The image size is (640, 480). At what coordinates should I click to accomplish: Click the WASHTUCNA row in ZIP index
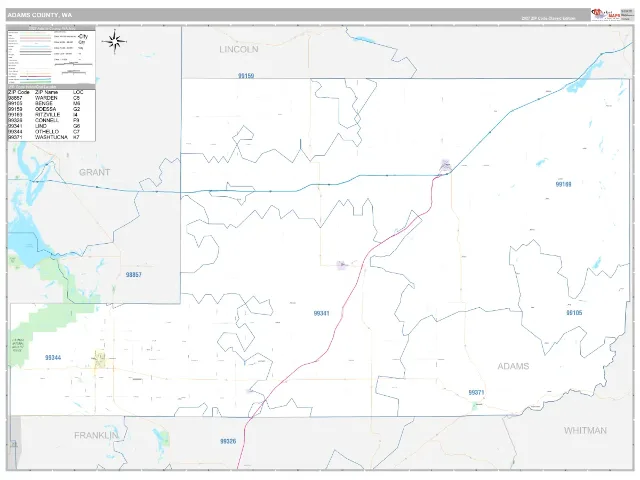click(51, 138)
